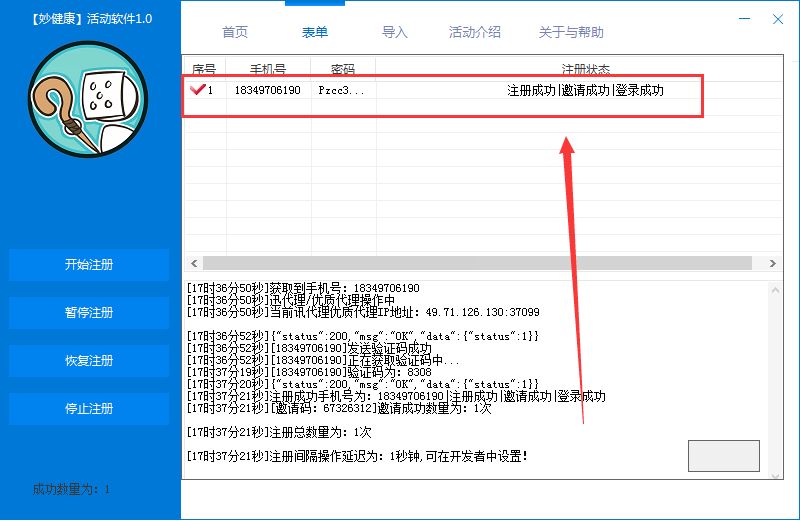
Task: Click the table's left scroll arrow
Action: click(x=194, y=263)
